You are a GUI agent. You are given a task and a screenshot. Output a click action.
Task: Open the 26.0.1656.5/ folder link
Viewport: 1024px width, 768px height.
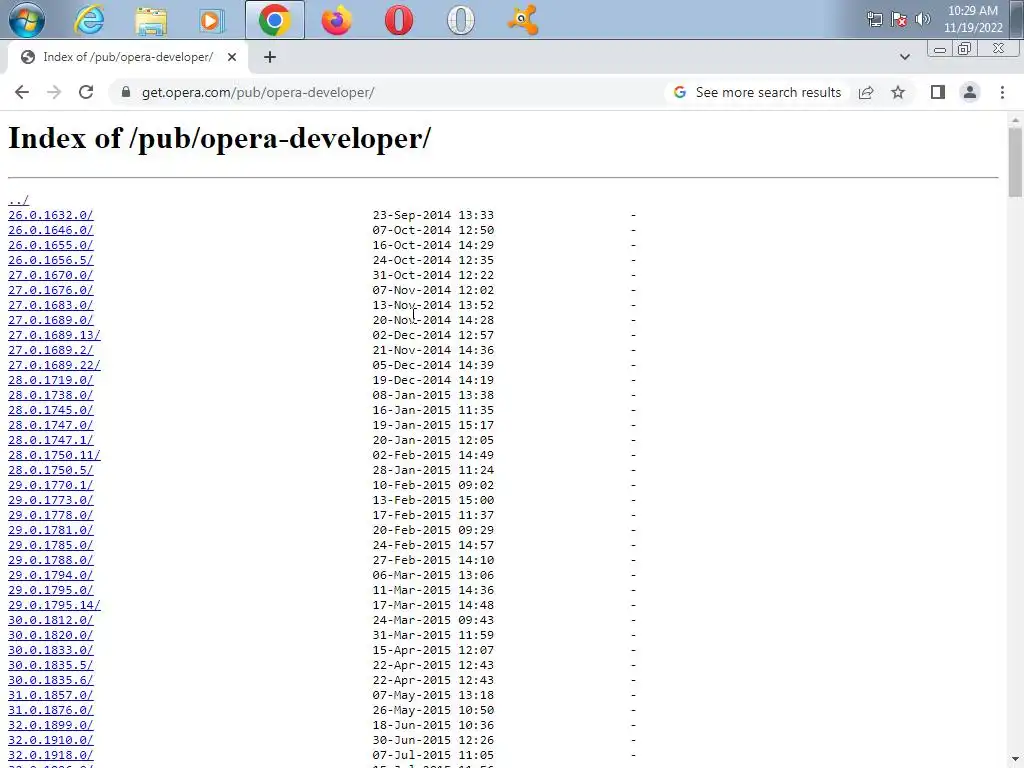50,260
